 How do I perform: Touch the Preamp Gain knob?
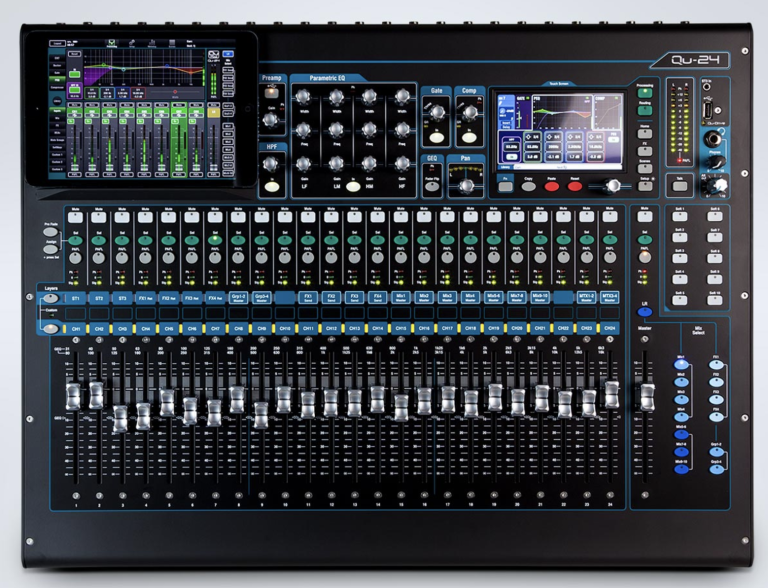point(270,120)
